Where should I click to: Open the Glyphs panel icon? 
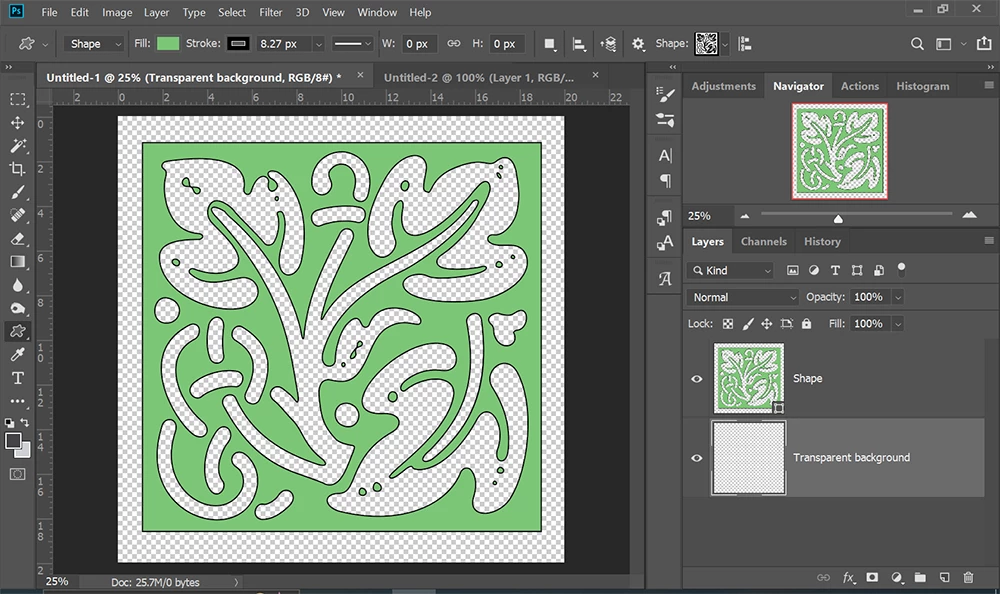665,279
